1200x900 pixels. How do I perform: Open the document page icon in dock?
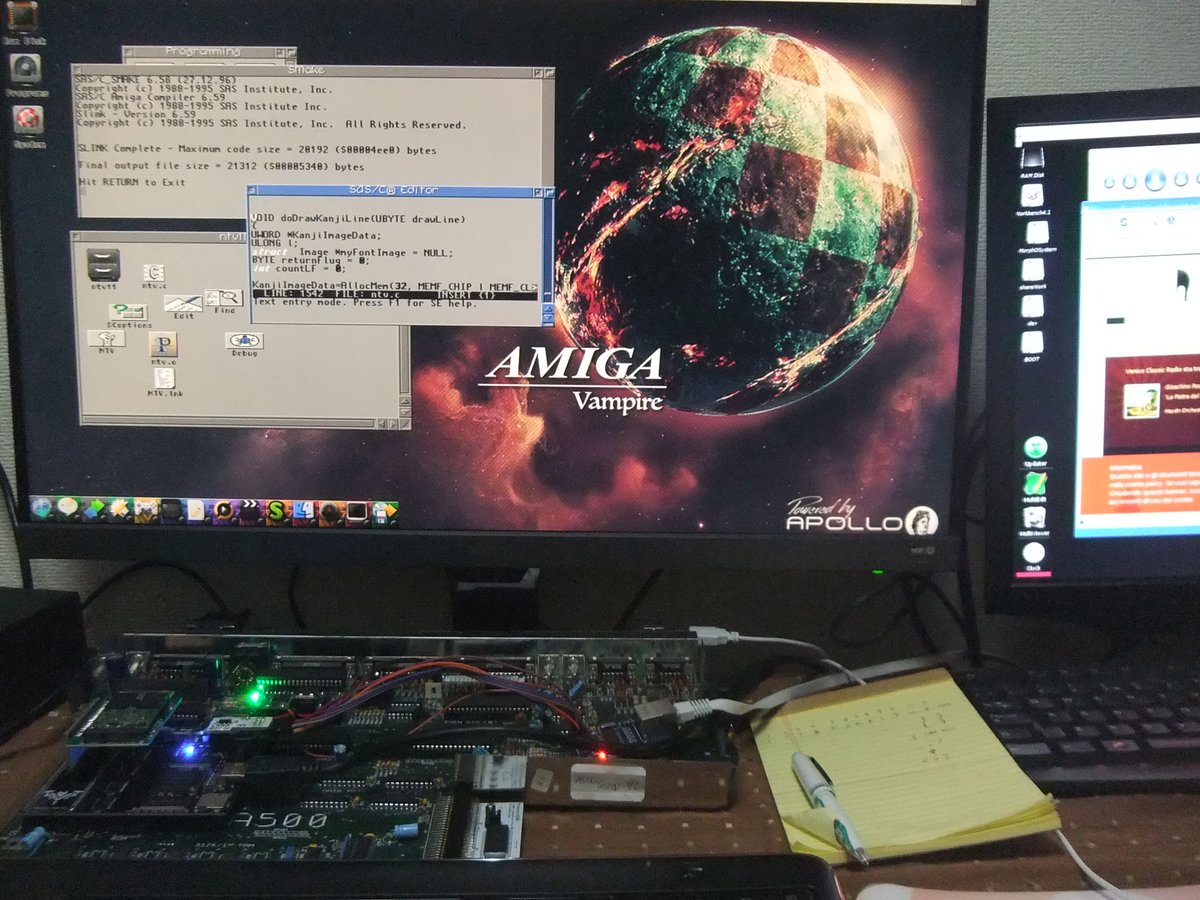197,510
